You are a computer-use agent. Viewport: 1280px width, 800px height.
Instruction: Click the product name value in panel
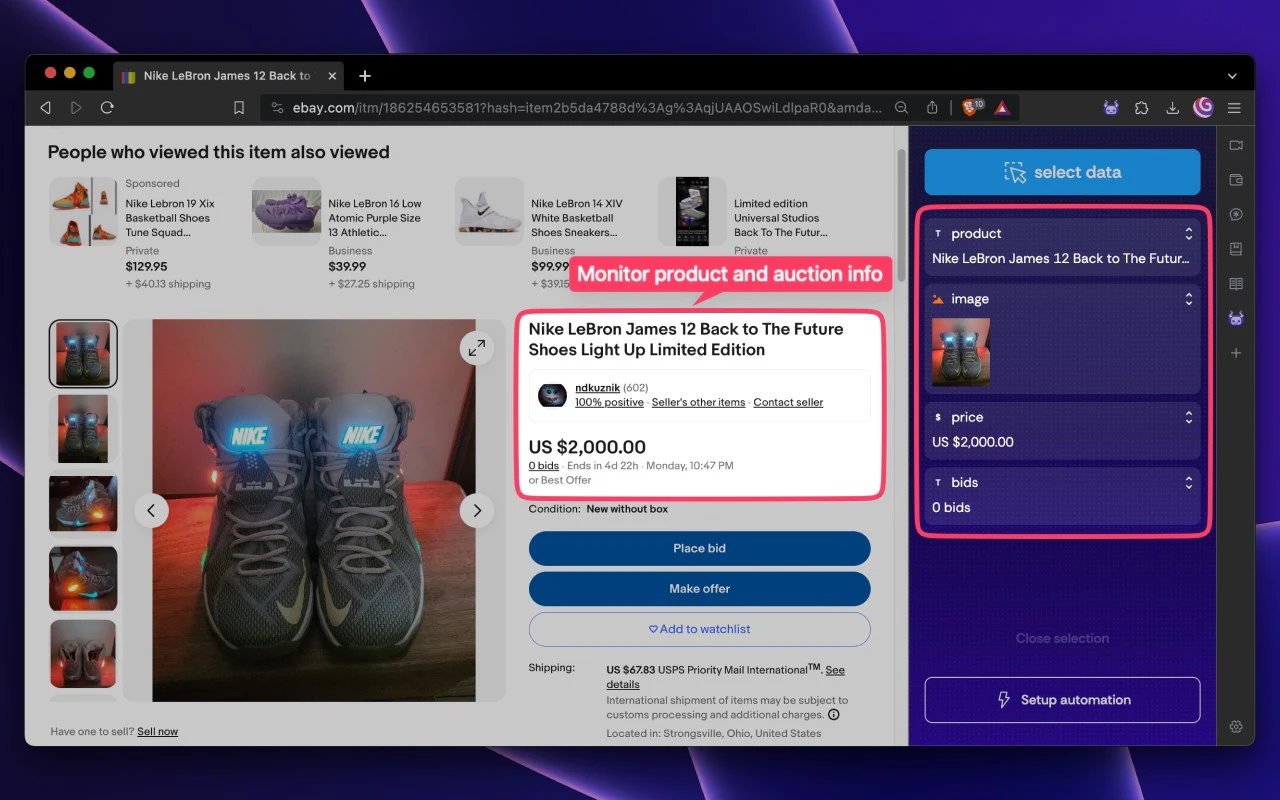(x=1061, y=258)
